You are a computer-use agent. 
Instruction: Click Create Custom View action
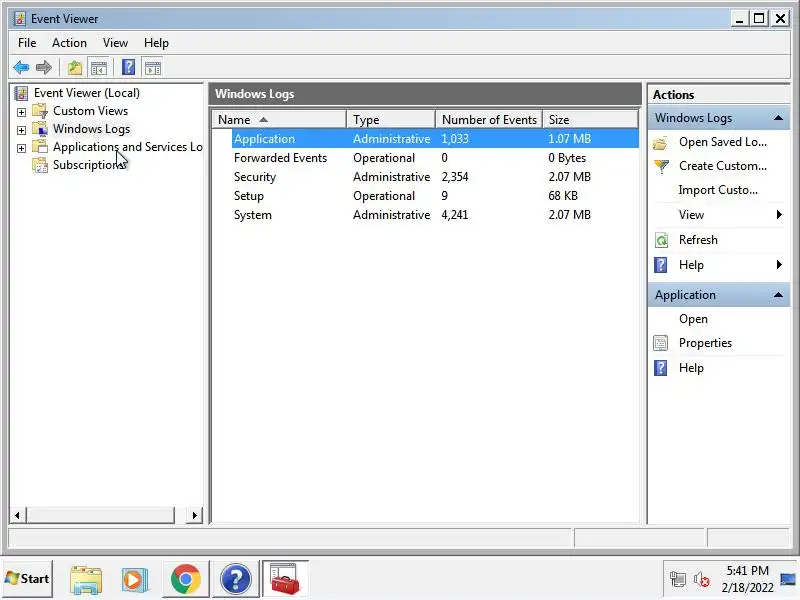[722, 166]
